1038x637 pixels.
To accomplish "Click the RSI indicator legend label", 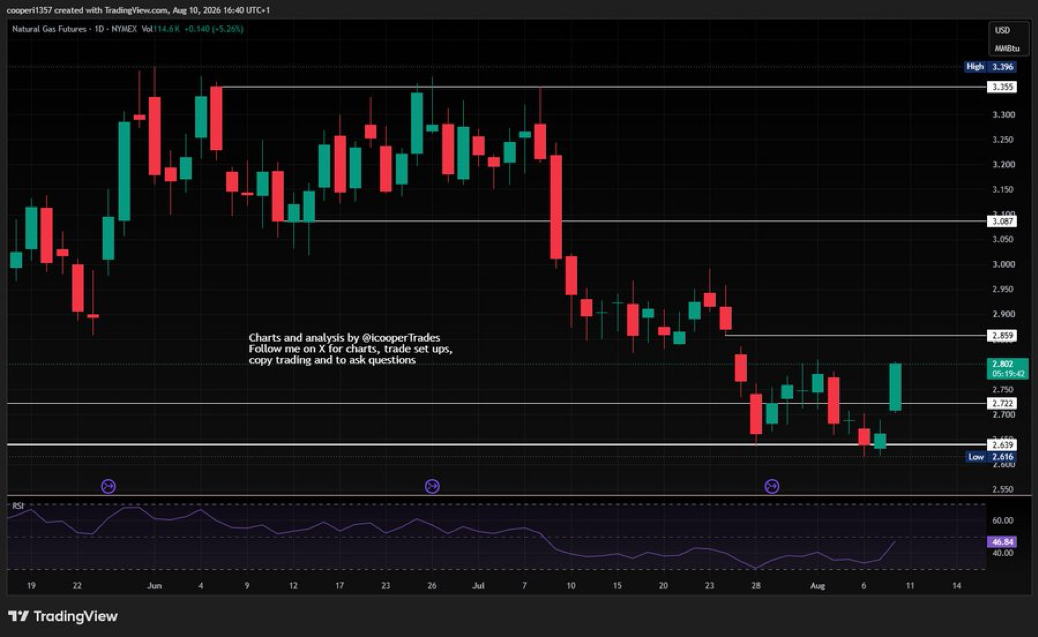I will click(x=18, y=506).
